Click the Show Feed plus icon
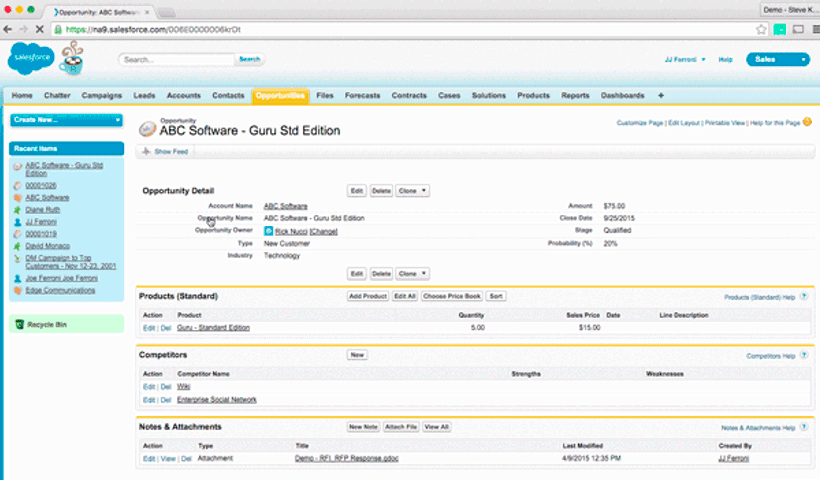 147,151
